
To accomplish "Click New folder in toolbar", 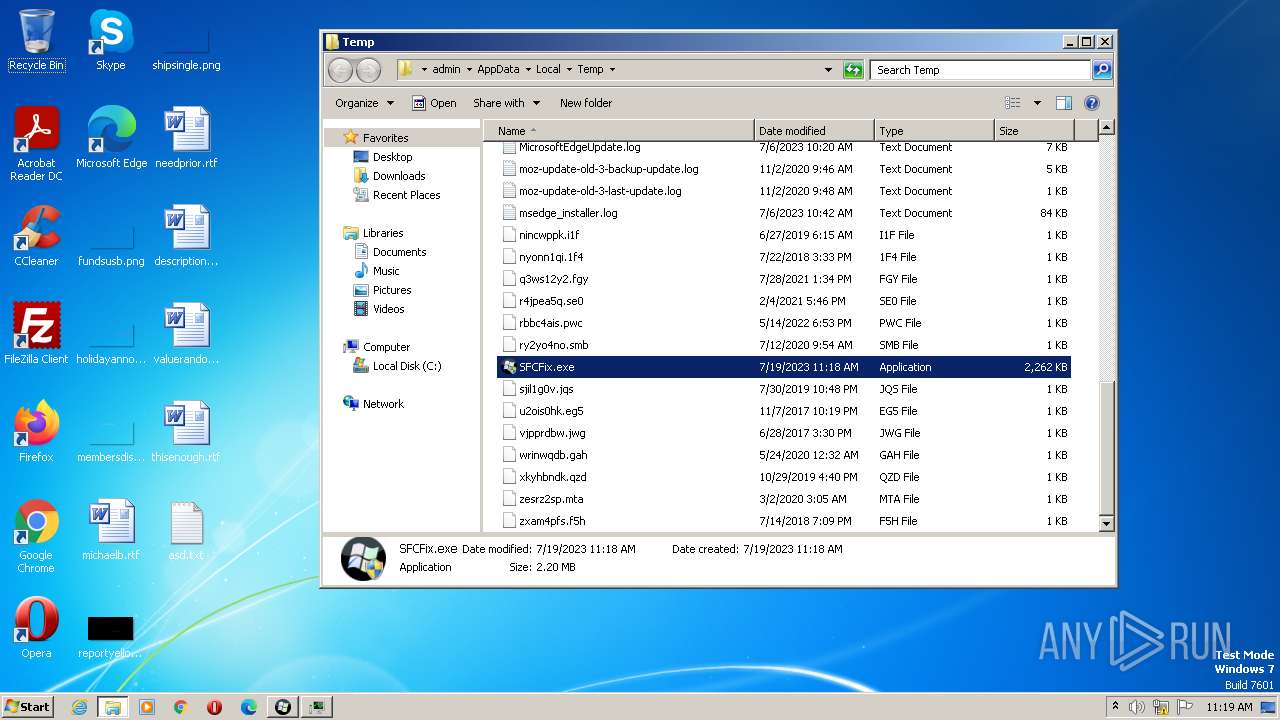I will tap(586, 103).
